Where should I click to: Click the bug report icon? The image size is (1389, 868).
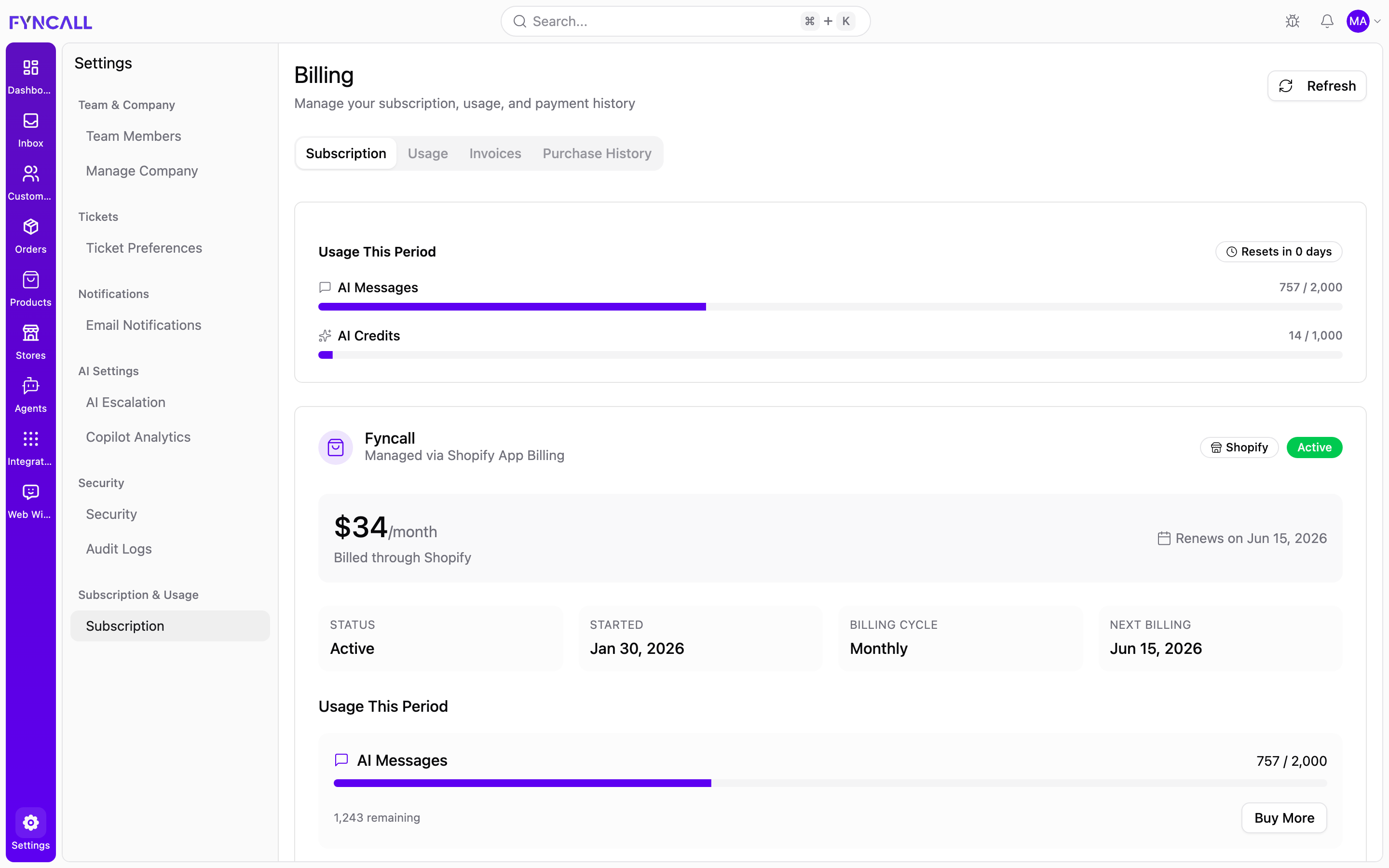[x=1293, y=21]
